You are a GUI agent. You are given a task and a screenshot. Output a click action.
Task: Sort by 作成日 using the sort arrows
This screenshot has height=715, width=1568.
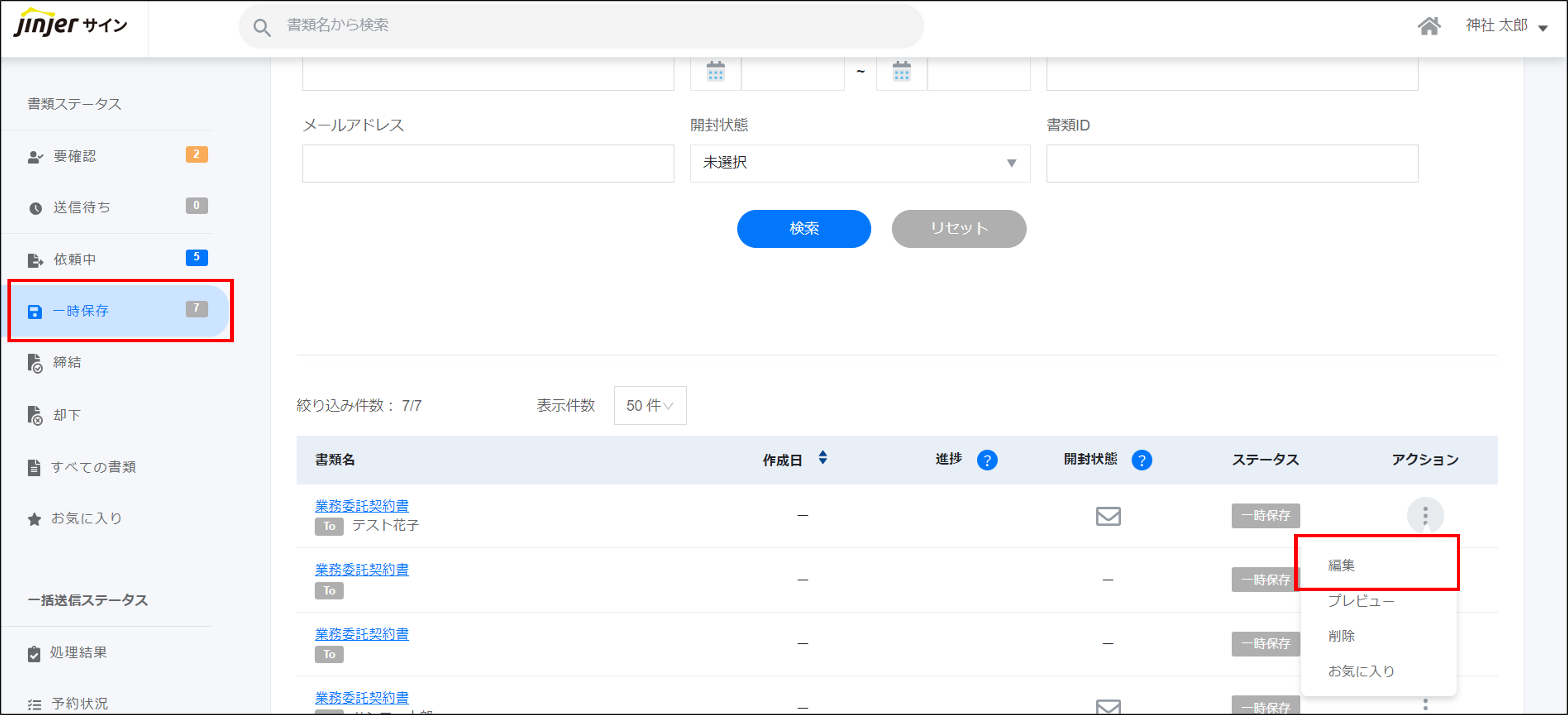tap(822, 457)
